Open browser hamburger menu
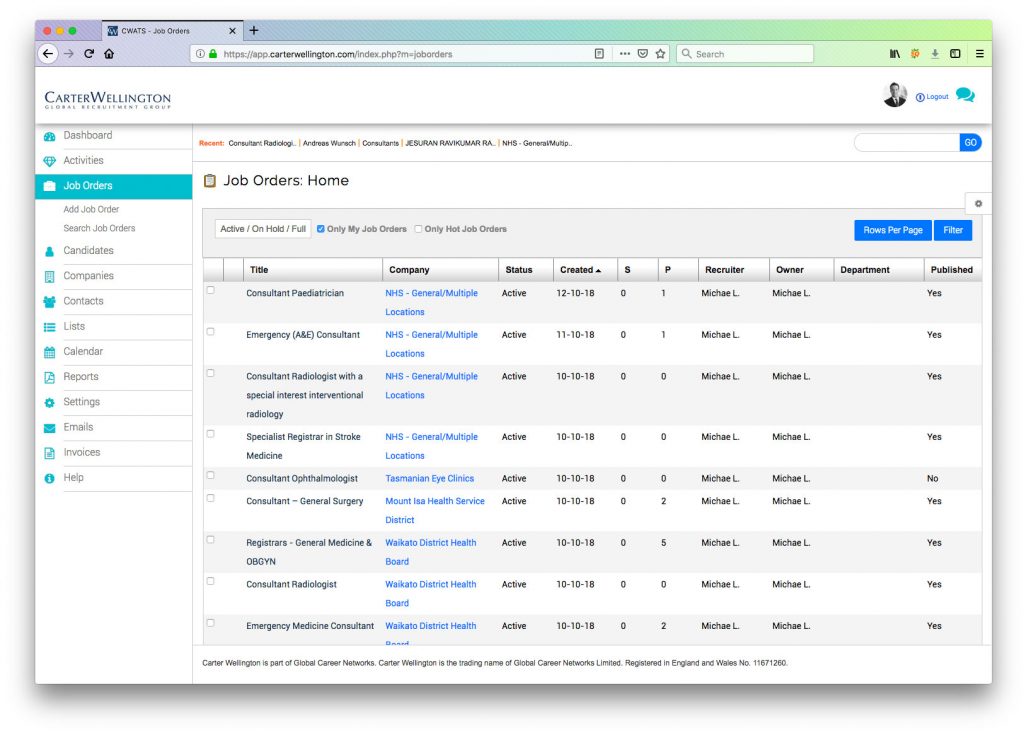This screenshot has height=733, width=1024. [x=980, y=54]
